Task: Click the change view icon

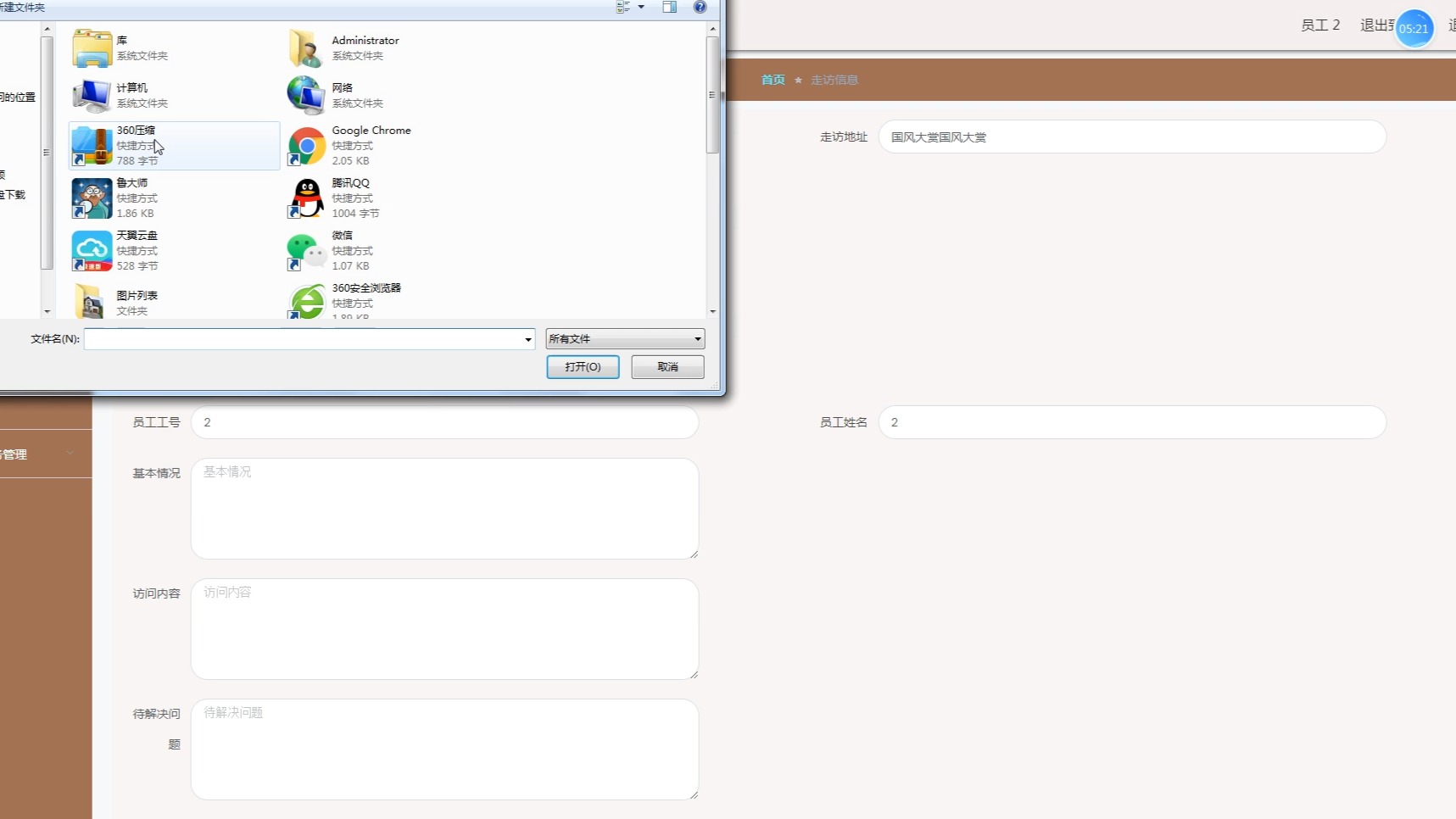Action: 623,7
